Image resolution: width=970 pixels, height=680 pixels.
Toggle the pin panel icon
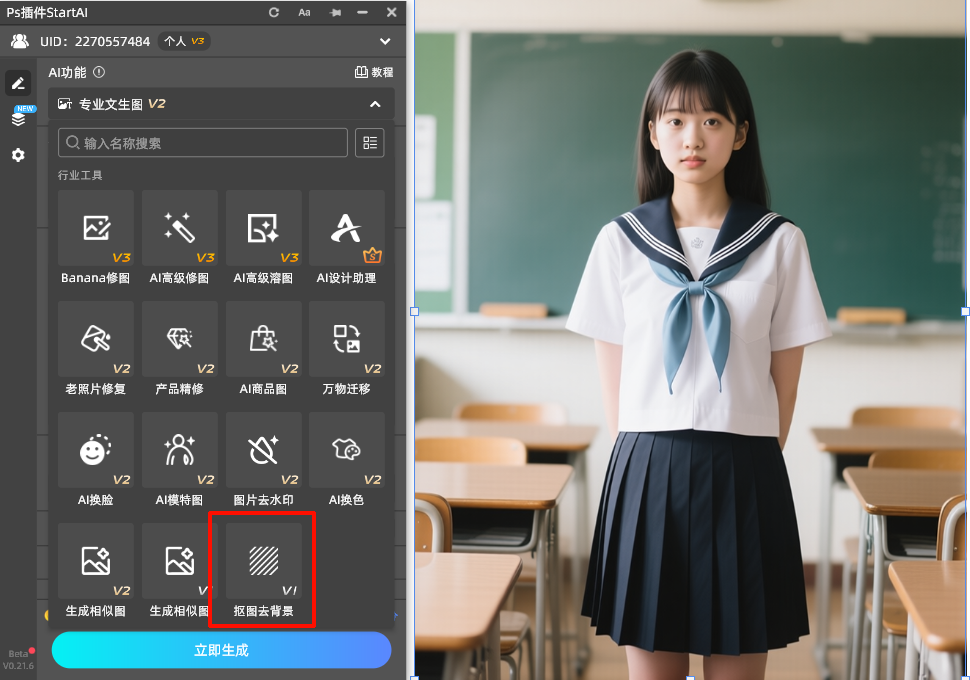[334, 12]
